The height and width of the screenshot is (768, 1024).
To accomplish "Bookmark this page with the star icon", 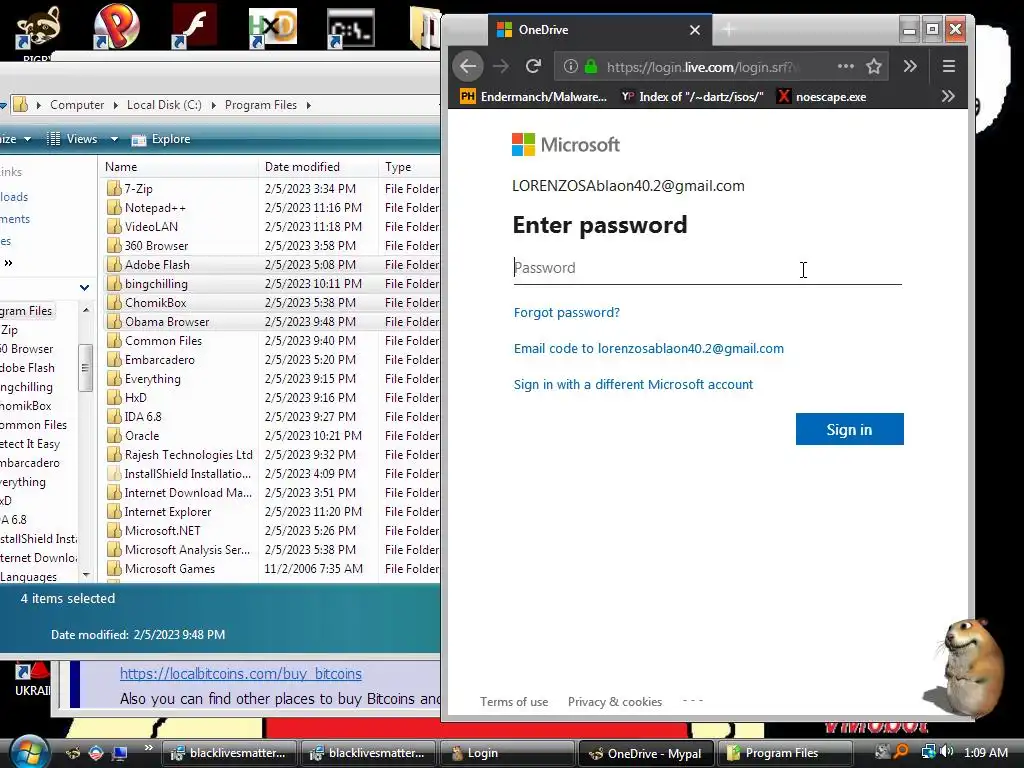I will [874, 66].
